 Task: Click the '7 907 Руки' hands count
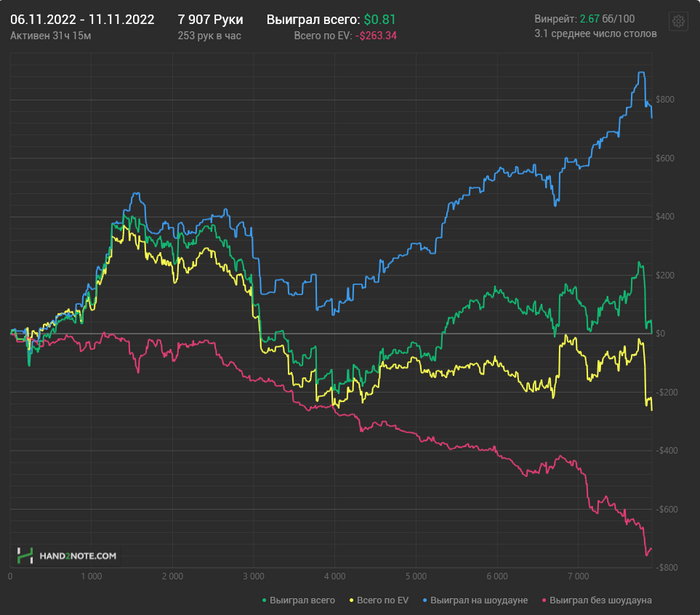tap(210, 20)
